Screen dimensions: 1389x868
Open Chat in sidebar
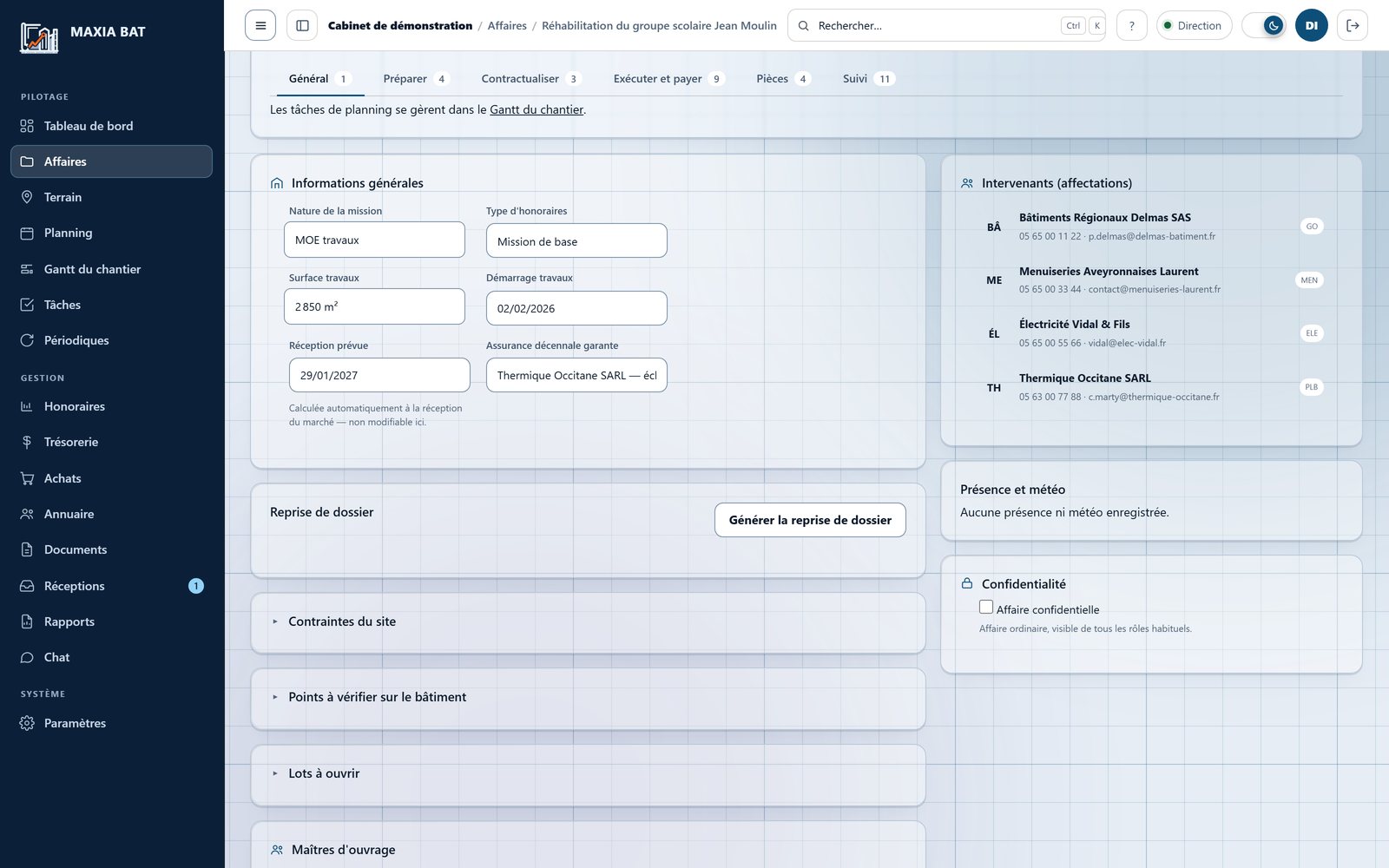click(x=111, y=657)
